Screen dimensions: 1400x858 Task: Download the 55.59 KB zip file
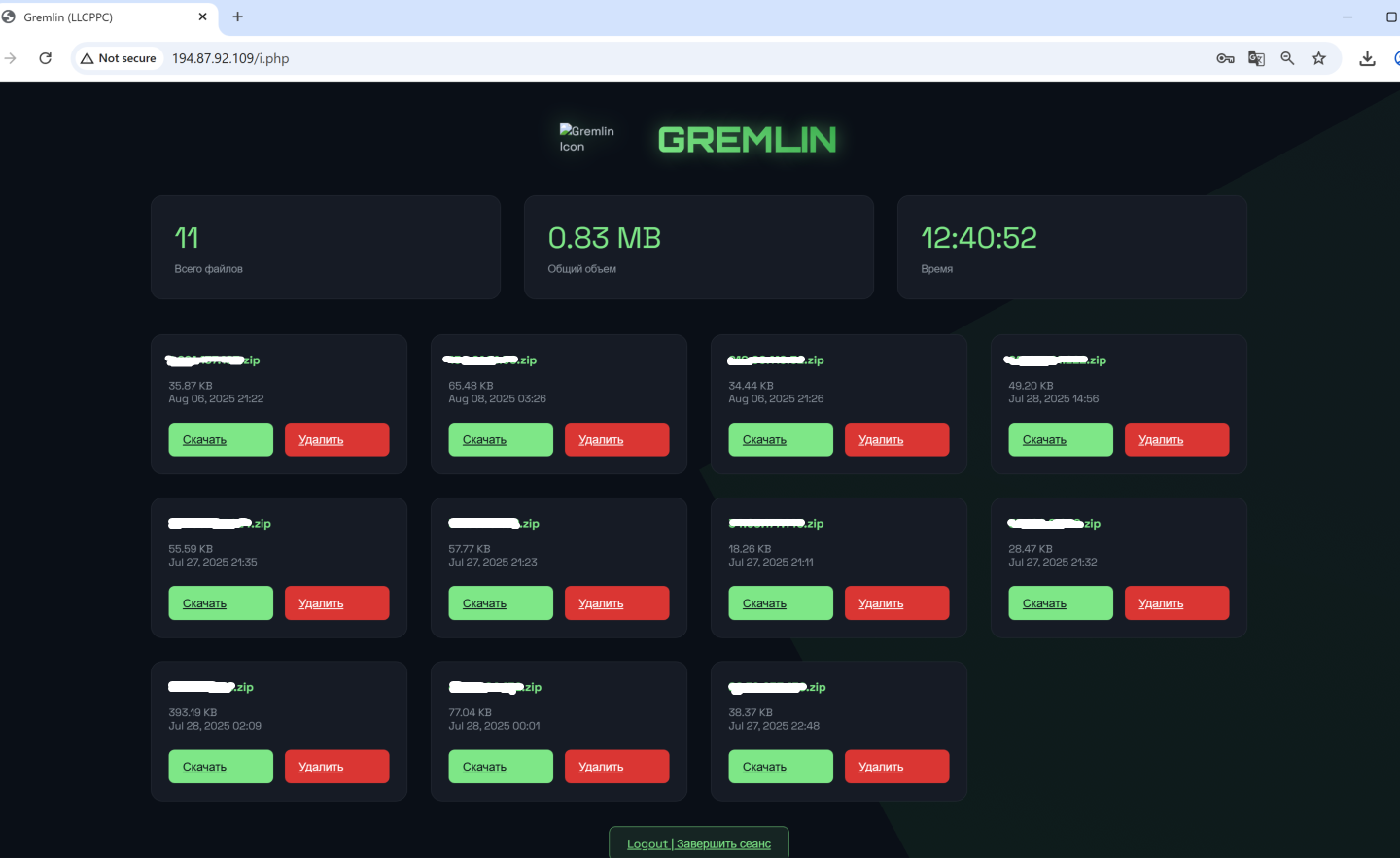pos(221,602)
